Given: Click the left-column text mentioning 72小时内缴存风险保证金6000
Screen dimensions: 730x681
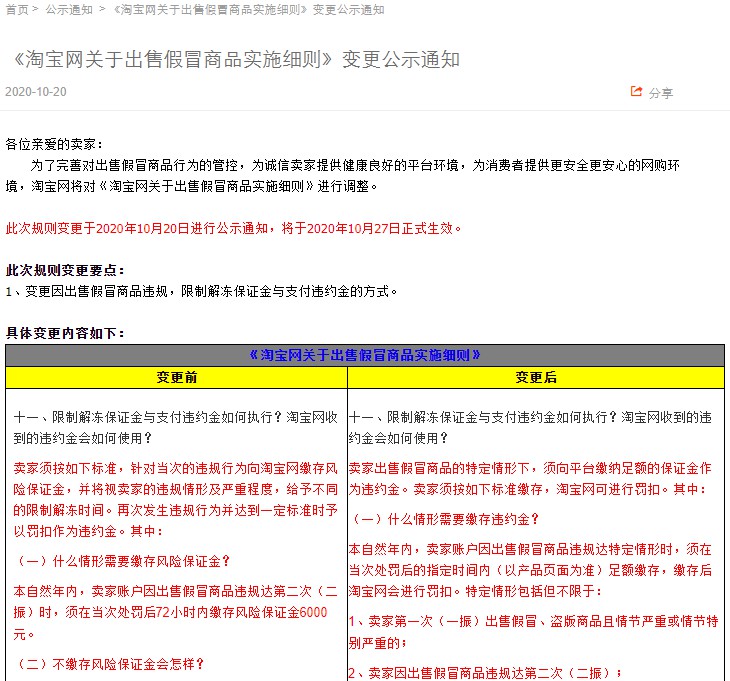Looking at the screenshot, I should (x=176, y=613).
